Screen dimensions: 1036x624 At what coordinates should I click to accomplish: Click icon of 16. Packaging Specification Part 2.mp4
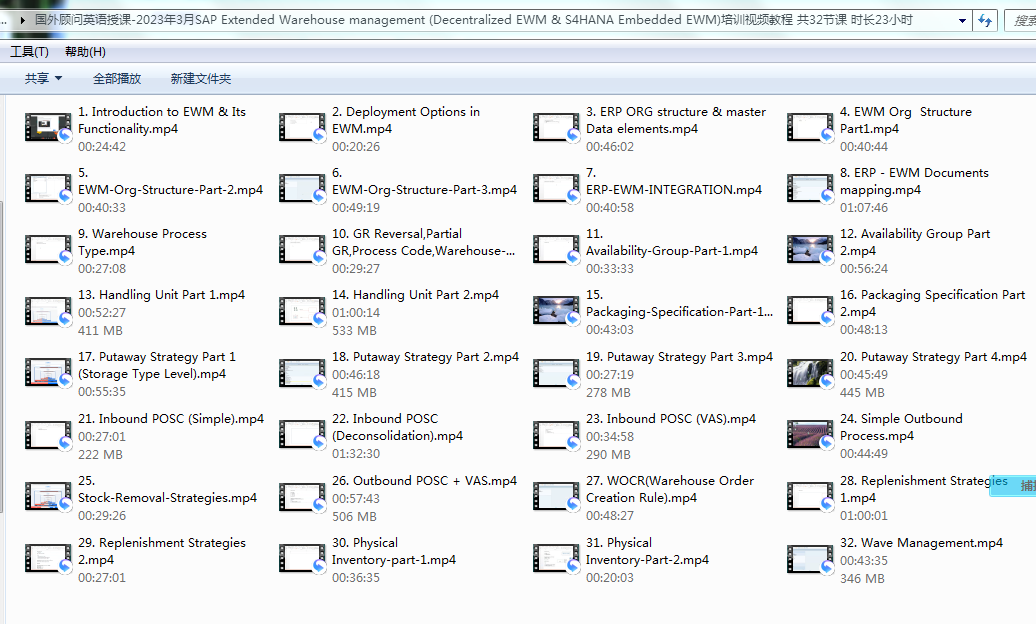coord(810,311)
